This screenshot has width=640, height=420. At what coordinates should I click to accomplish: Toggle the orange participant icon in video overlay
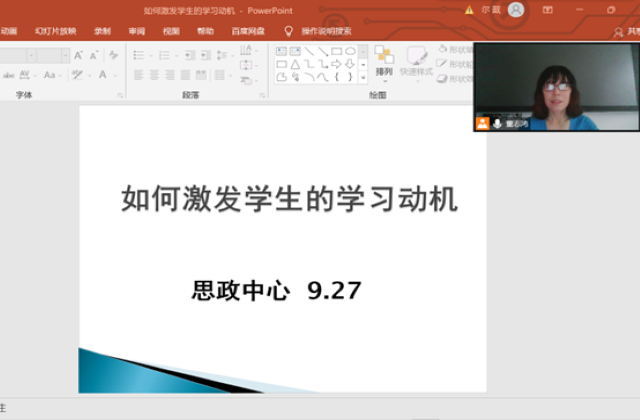tap(483, 123)
